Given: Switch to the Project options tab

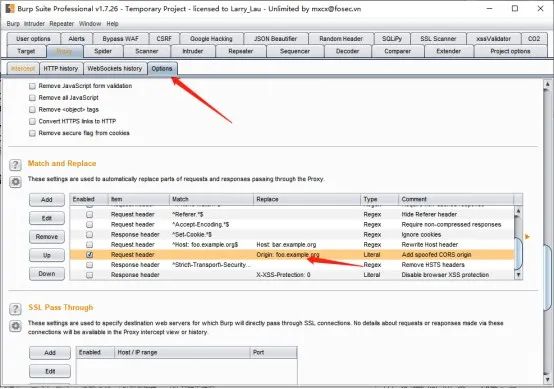Looking at the screenshot, I should [x=510, y=51].
